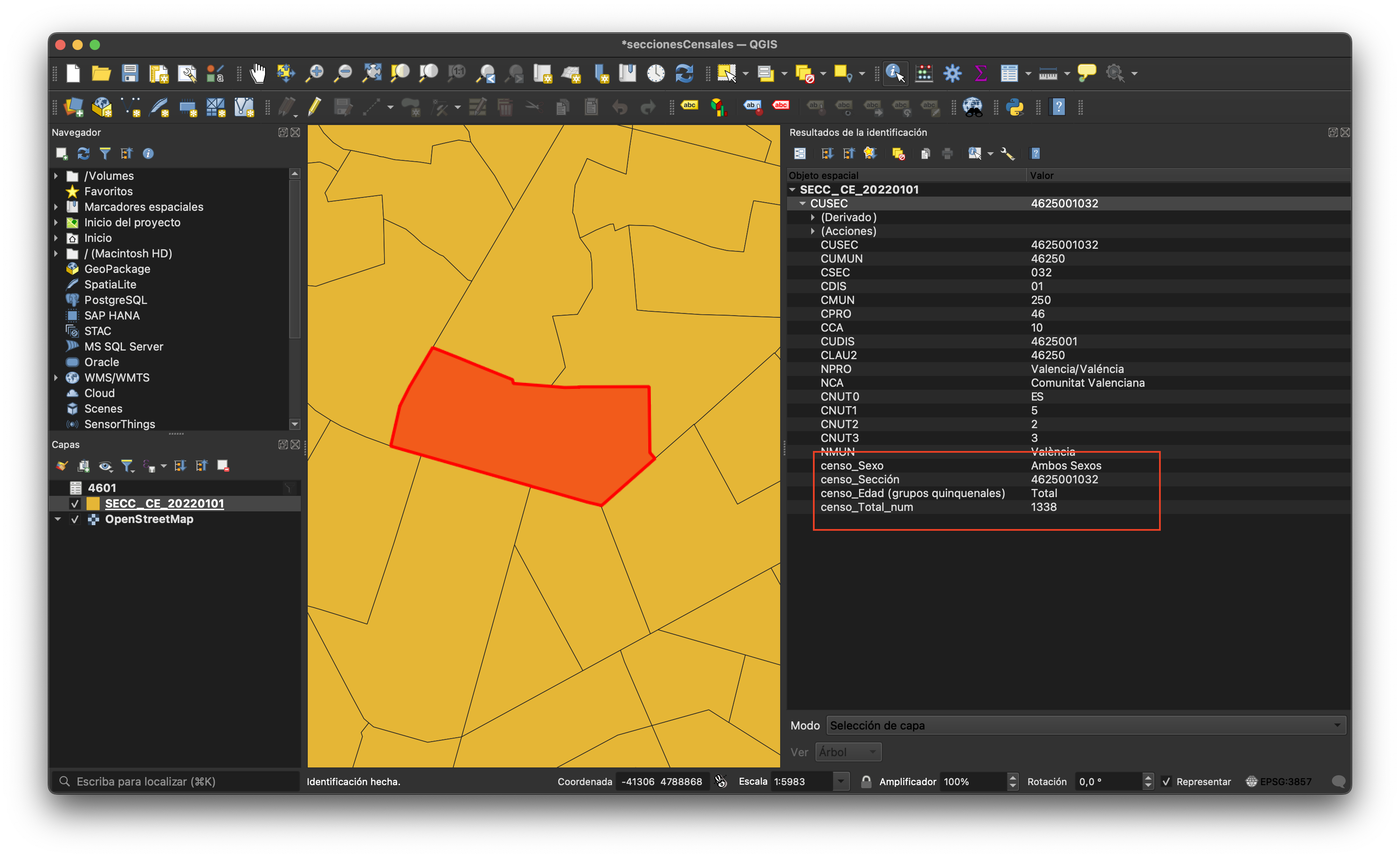Click the Statistical Summary sigma icon
1400x858 pixels.
[x=980, y=73]
